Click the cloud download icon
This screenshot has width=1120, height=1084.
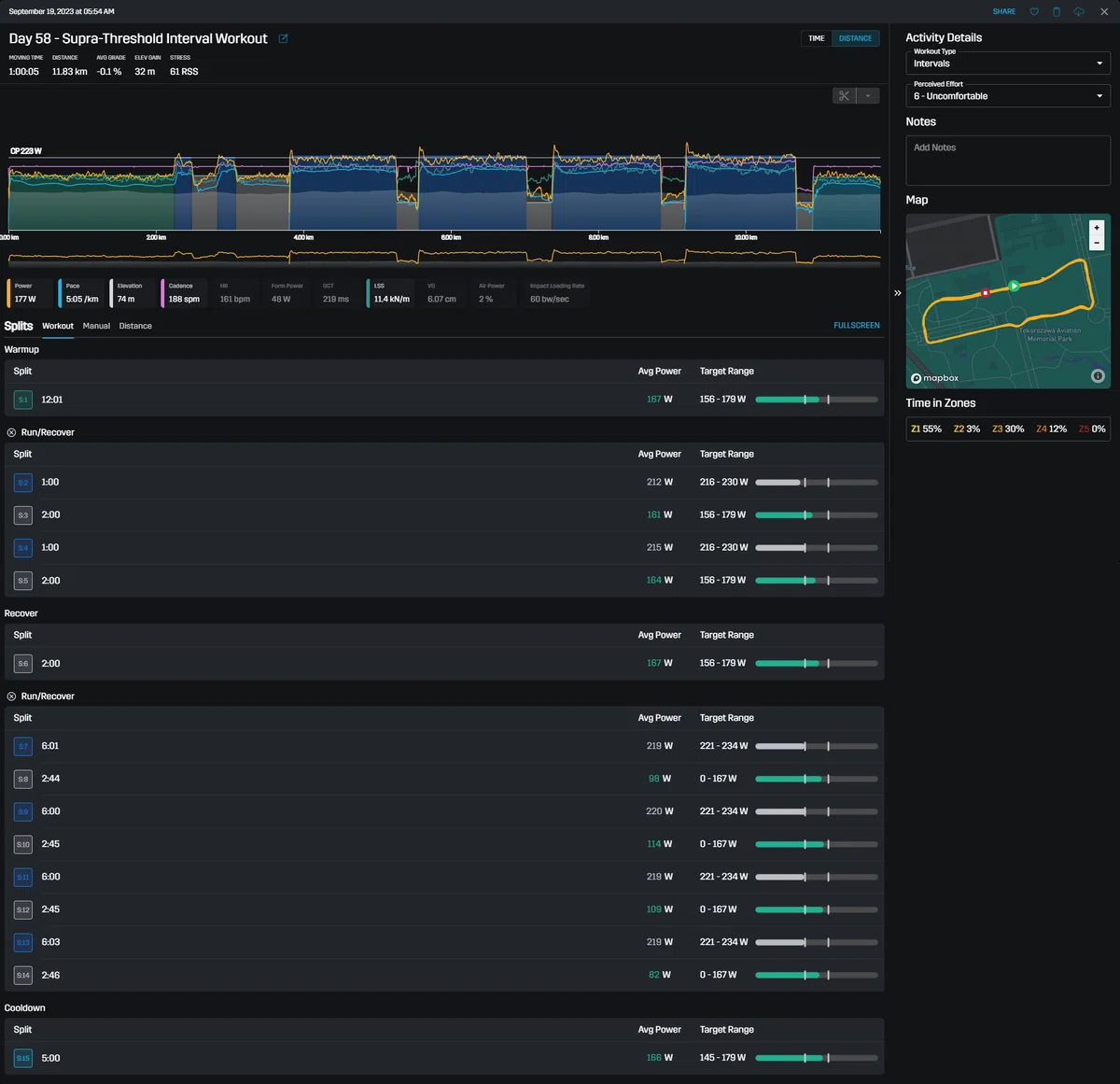tap(1079, 11)
